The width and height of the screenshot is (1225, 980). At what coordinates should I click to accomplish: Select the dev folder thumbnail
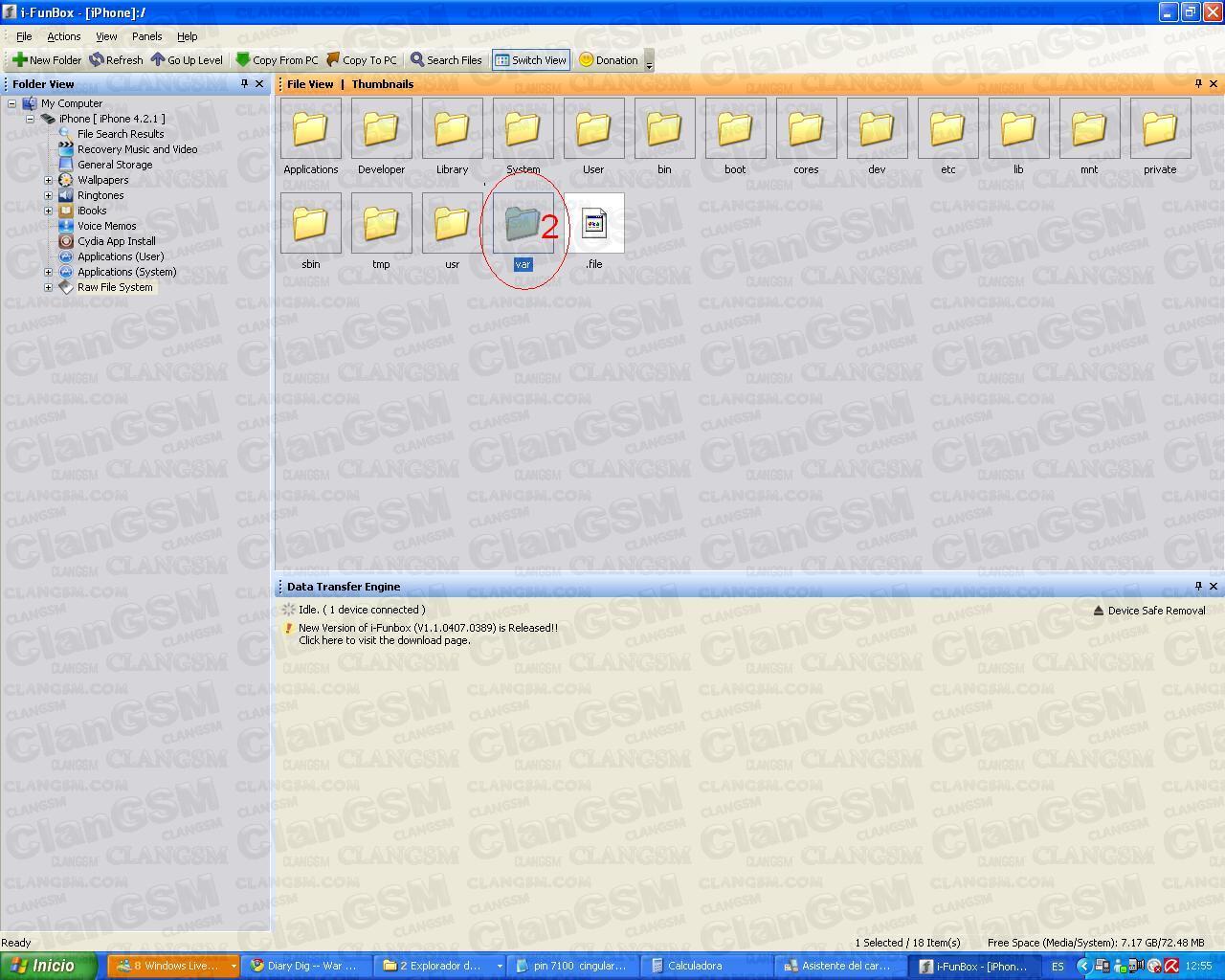[877, 128]
